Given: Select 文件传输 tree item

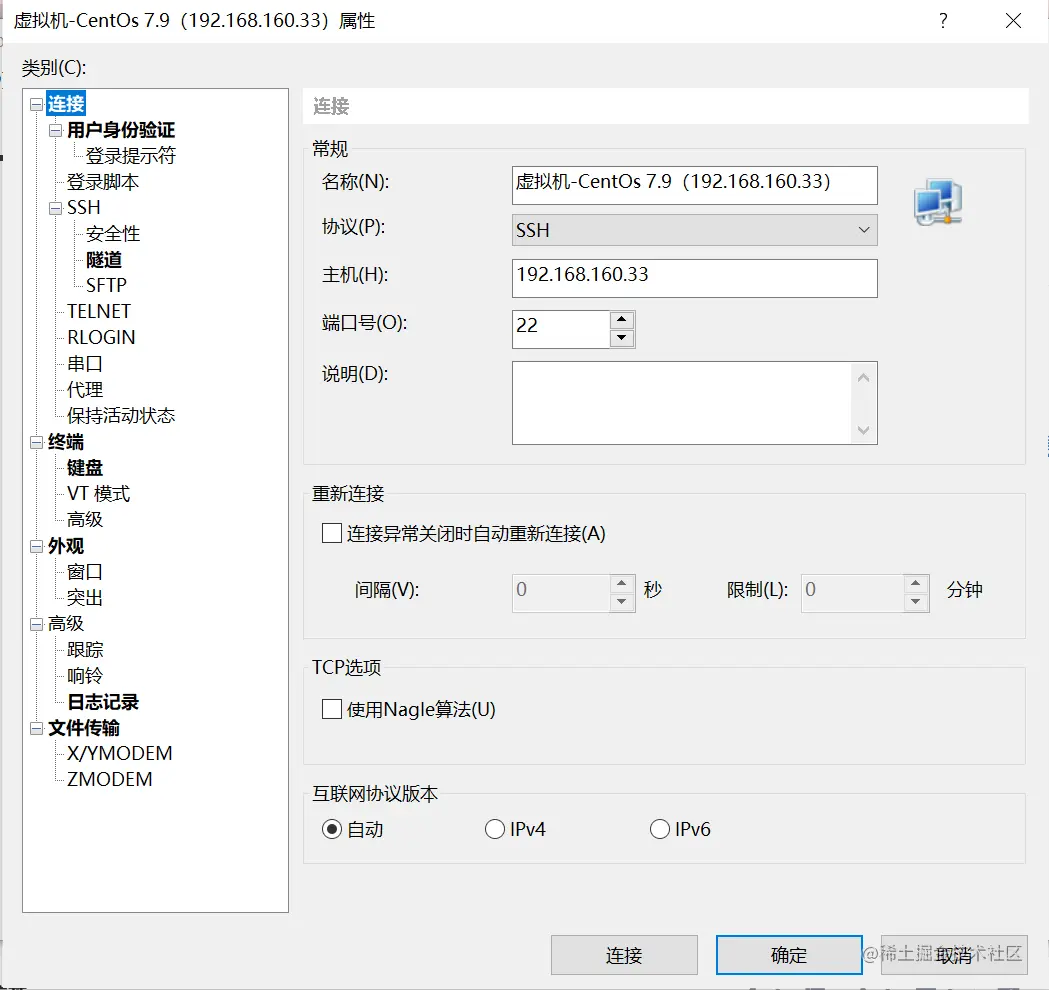Looking at the screenshot, I should point(84,728).
